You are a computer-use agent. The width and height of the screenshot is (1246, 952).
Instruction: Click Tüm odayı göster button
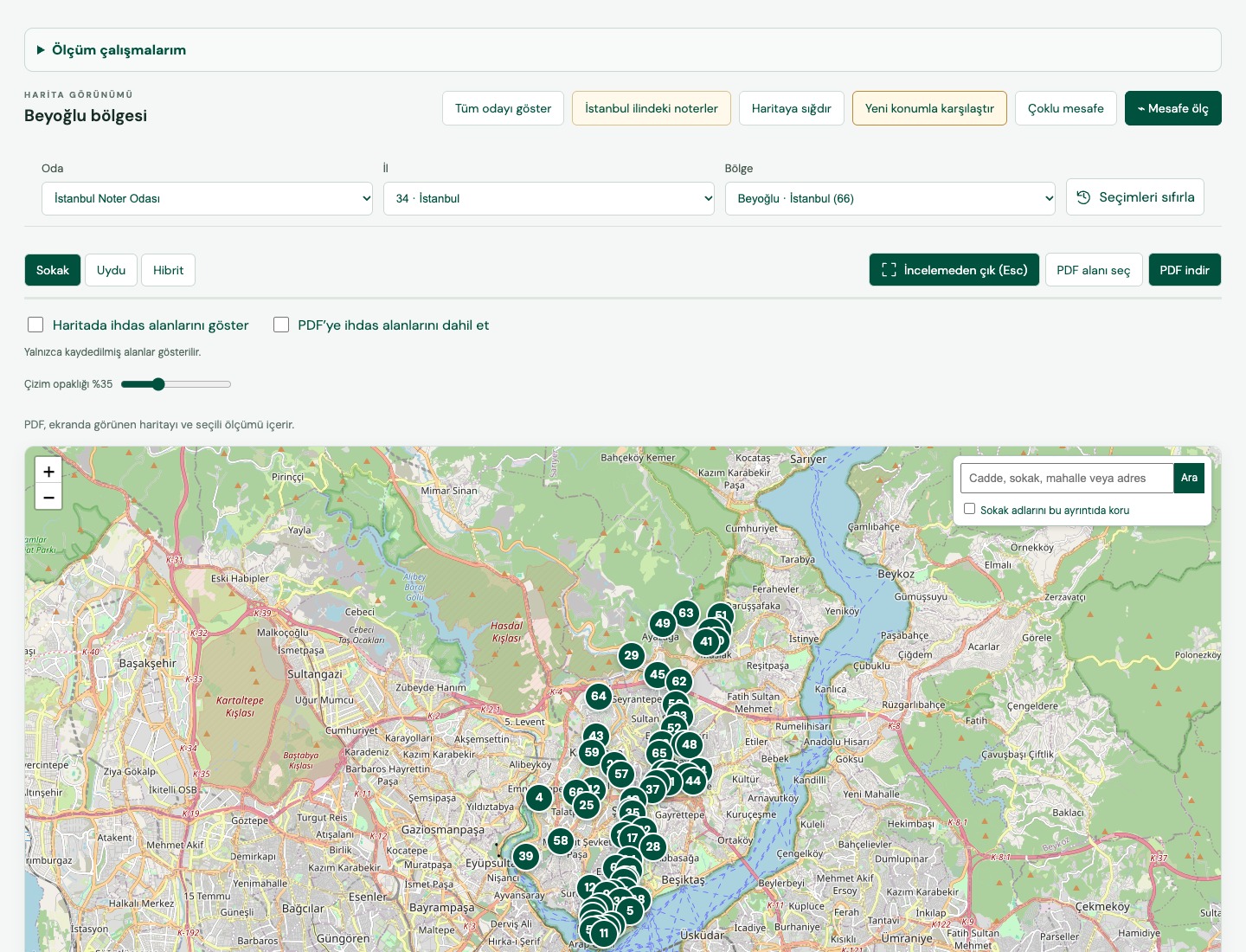[503, 108]
